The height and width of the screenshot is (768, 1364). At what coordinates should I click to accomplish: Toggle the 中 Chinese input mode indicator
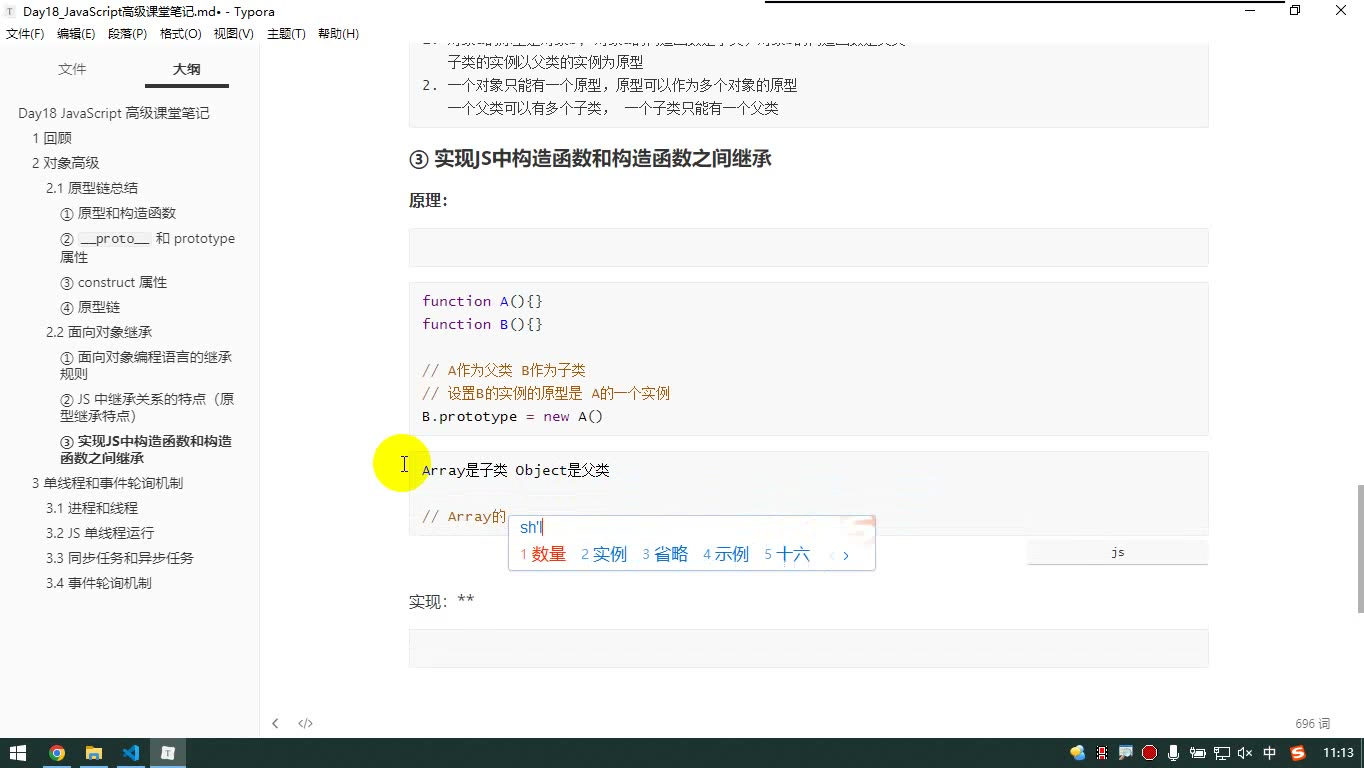point(1270,753)
